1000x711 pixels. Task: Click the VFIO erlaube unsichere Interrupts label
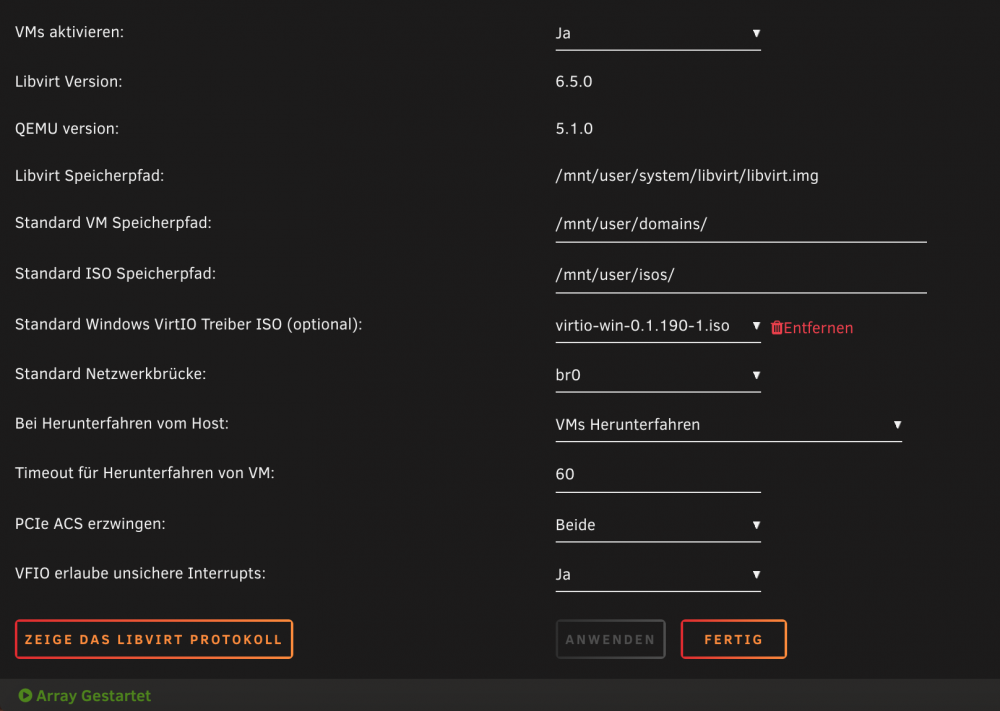pyautogui.click(x=140, y=574)
